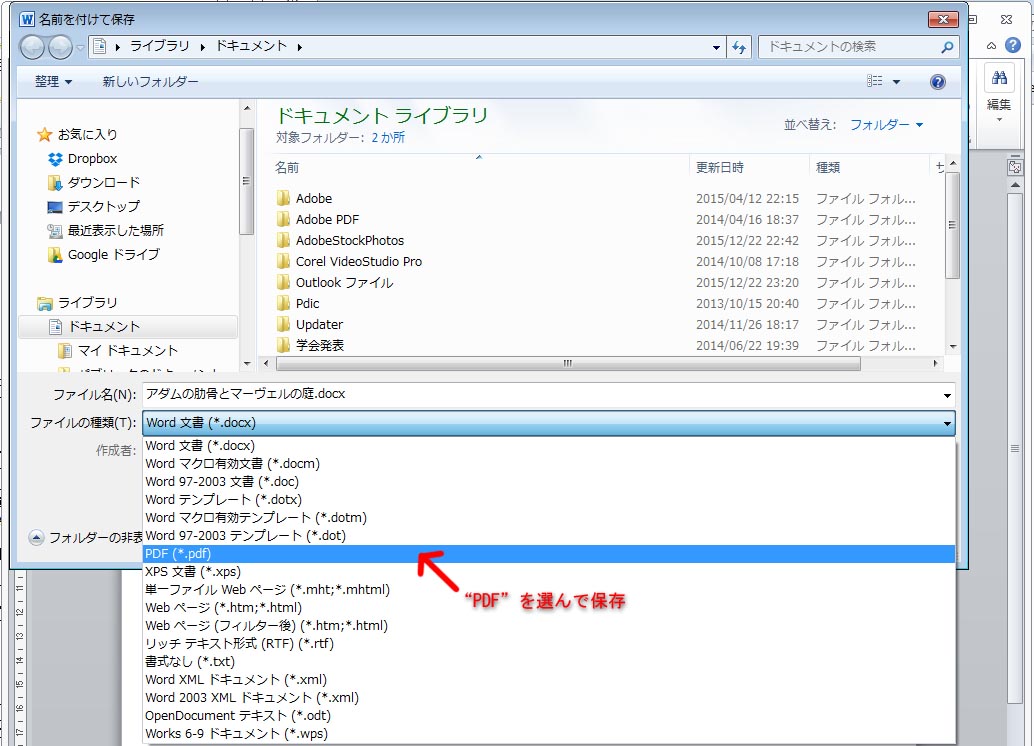
Task: Click the Updater folder icon
Action: coord(284,325)
